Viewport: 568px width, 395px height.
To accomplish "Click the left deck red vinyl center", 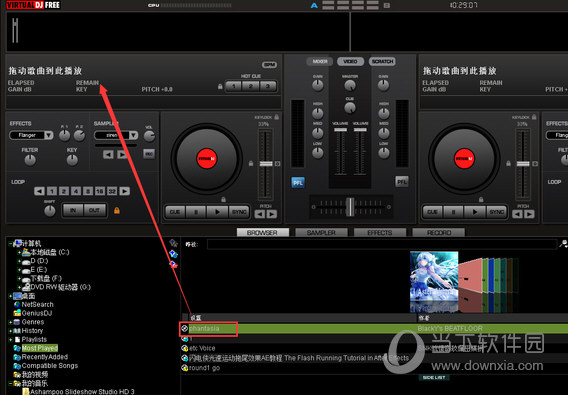I will (206, 159).
